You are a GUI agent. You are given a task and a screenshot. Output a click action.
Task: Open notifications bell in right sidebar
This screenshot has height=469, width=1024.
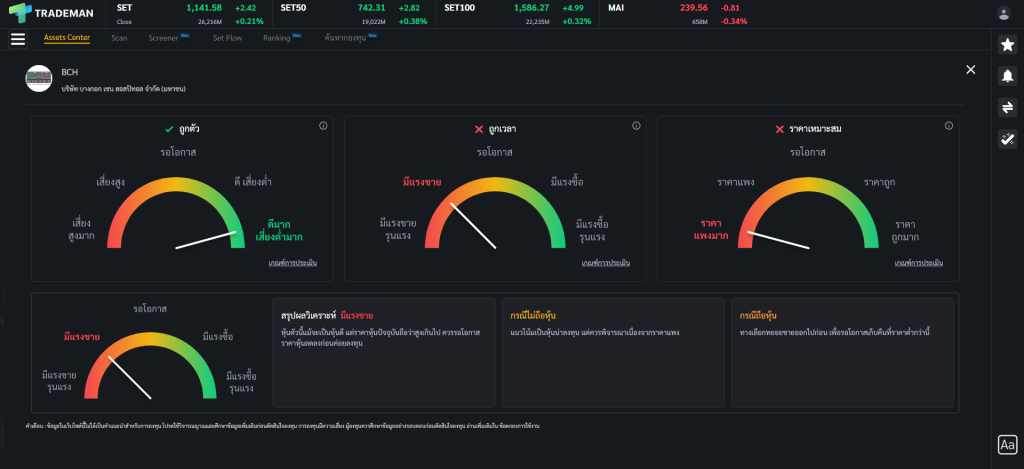click(x=1007, y=76)
